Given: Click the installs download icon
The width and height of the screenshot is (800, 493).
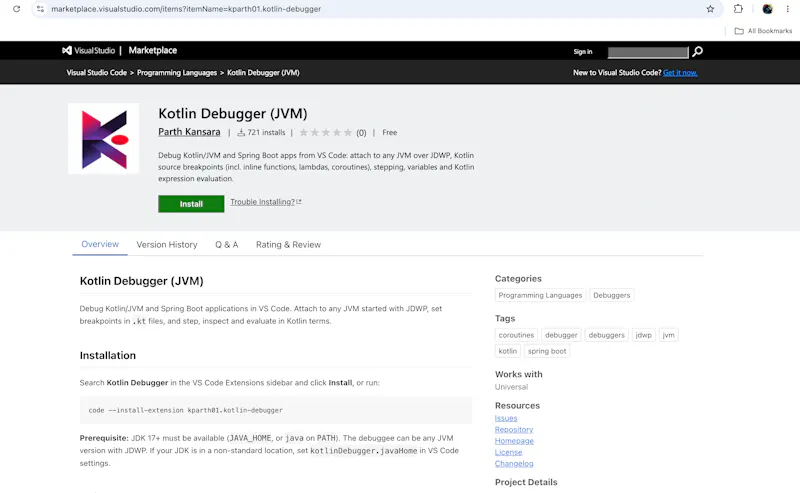Looking at the screenshot, I should [x=241, y=133].
